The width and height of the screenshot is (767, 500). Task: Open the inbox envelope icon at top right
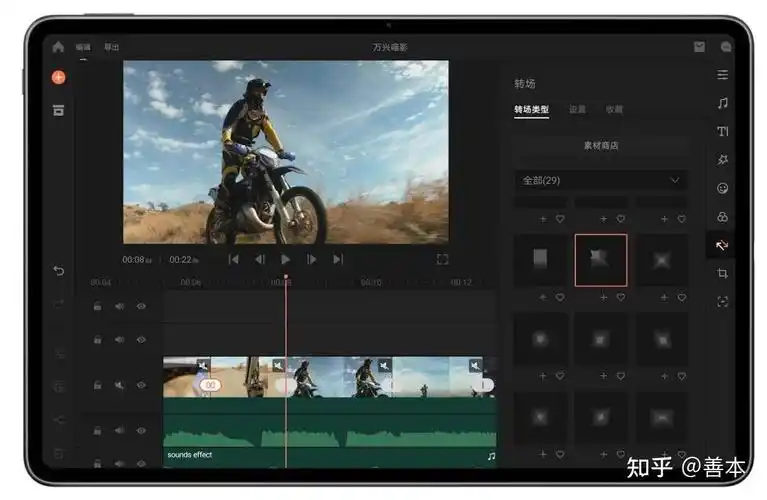click(x=699, y=46)
